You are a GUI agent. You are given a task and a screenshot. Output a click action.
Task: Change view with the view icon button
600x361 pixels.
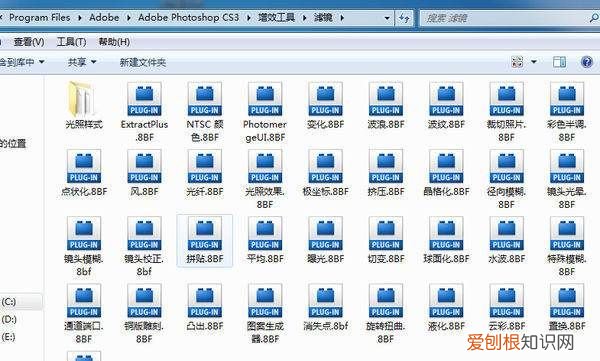[517, 62]
